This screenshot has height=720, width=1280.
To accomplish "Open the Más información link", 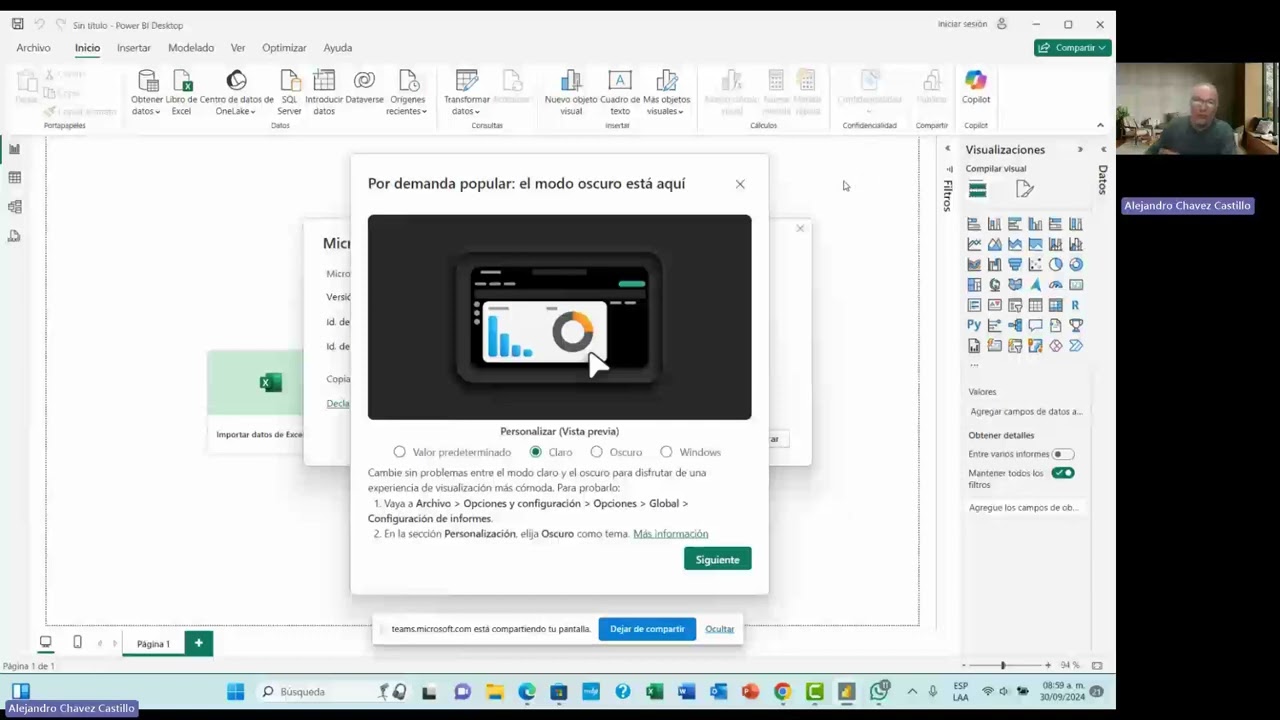I will (x=670, y=534).
